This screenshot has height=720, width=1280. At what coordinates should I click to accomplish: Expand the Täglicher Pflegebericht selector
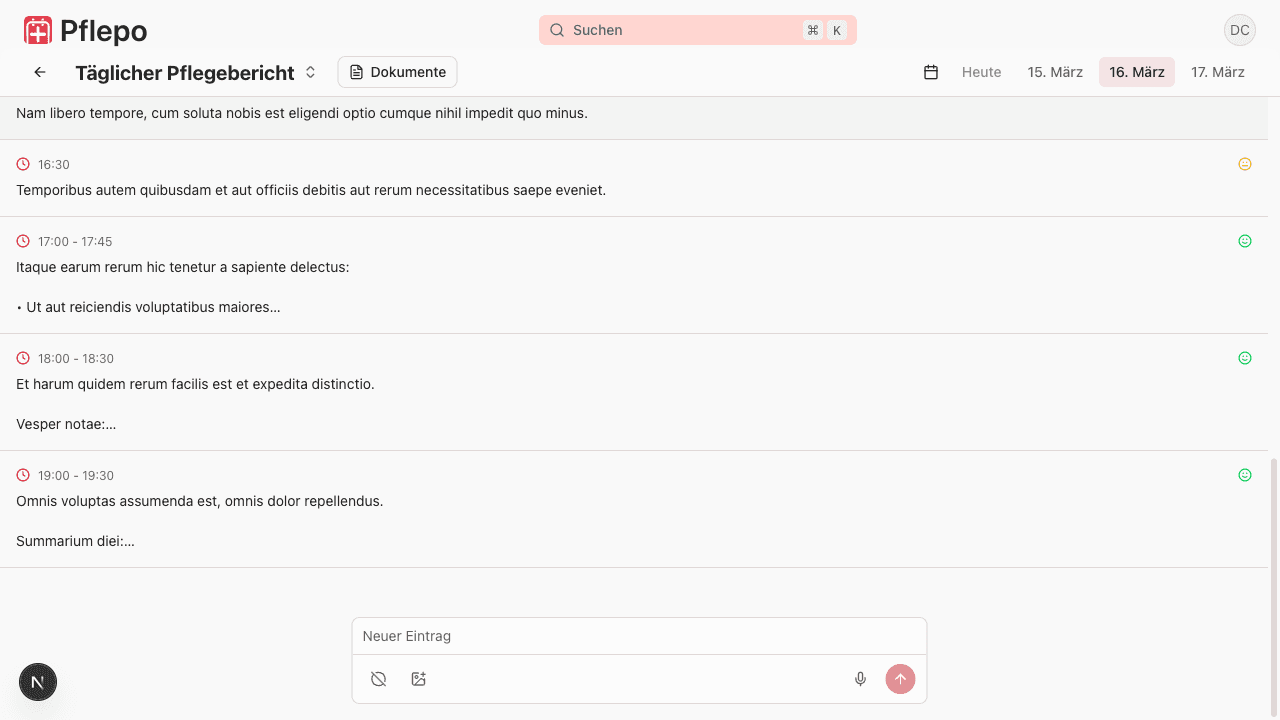tap(310, 72)
